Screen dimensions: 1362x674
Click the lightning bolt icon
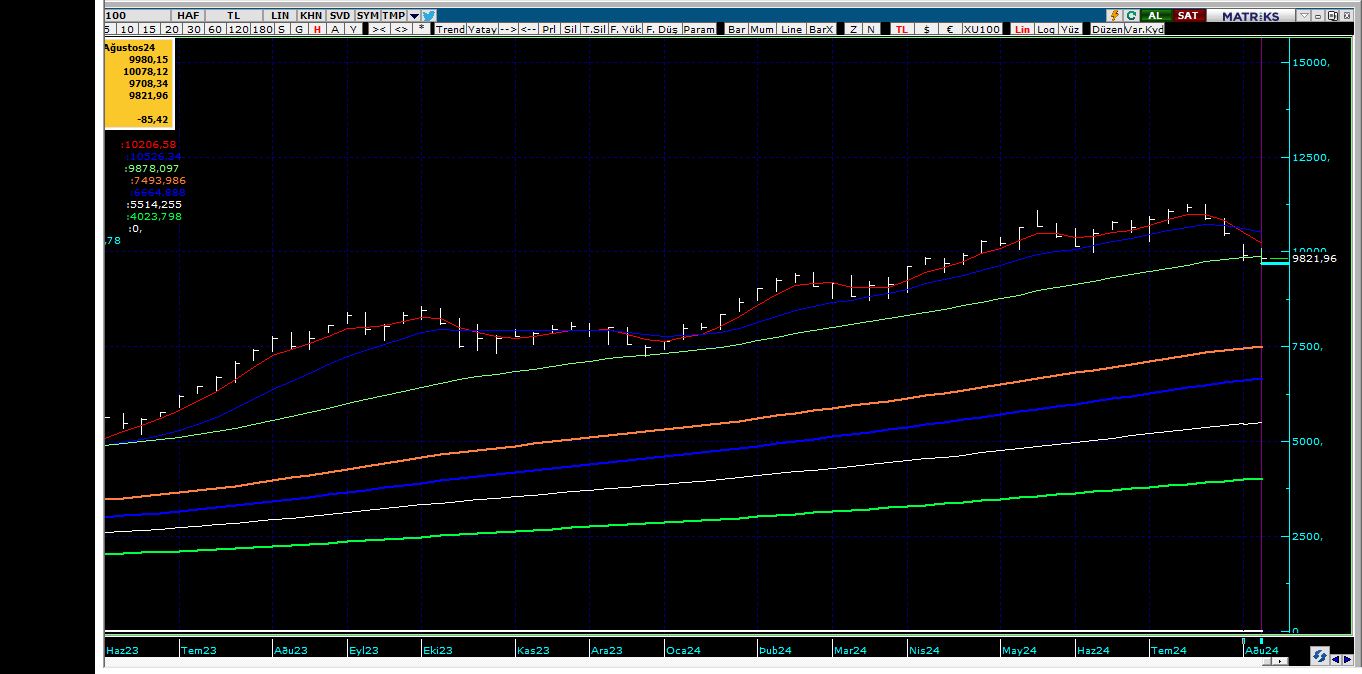[x=1114, y=15]
